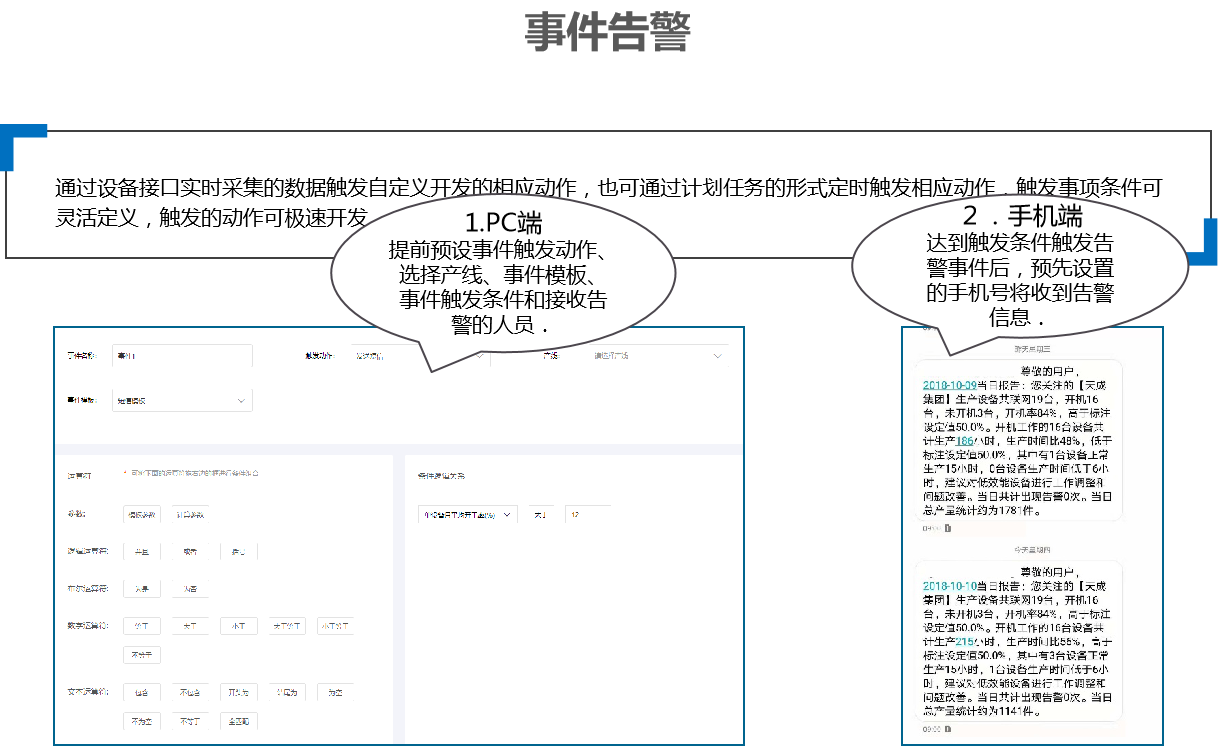This screenshot has height=746, width=1218.
Task: Choose the 并且 logical operator
Action: [x=142, y=551]
